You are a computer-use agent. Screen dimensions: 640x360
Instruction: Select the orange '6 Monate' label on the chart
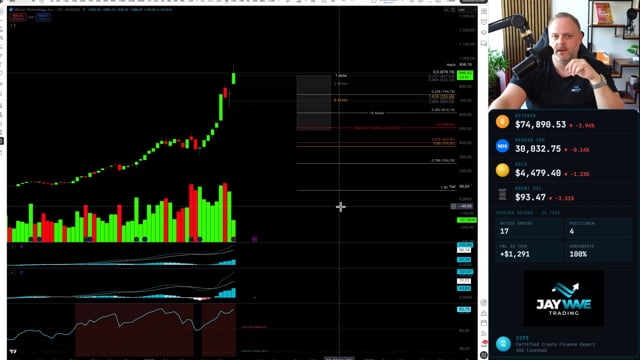pos(341,100)
